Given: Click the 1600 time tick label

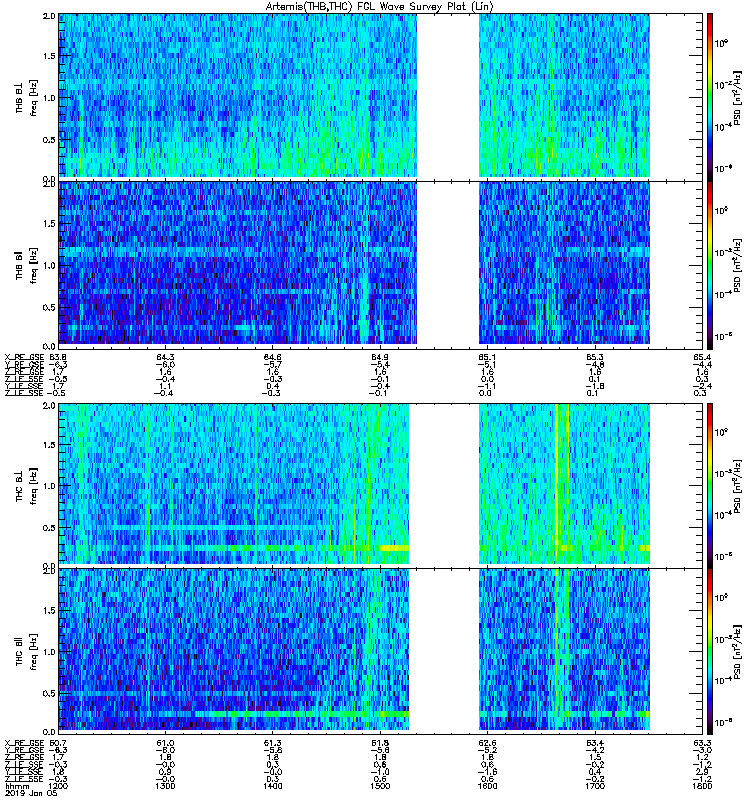Looking at the screenshot, I should tap(487, 786).
